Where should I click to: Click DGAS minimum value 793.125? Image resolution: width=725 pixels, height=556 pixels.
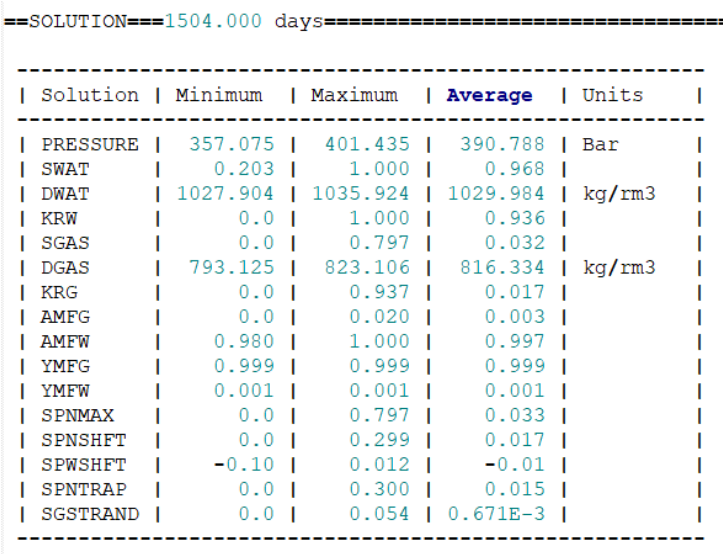232,266
